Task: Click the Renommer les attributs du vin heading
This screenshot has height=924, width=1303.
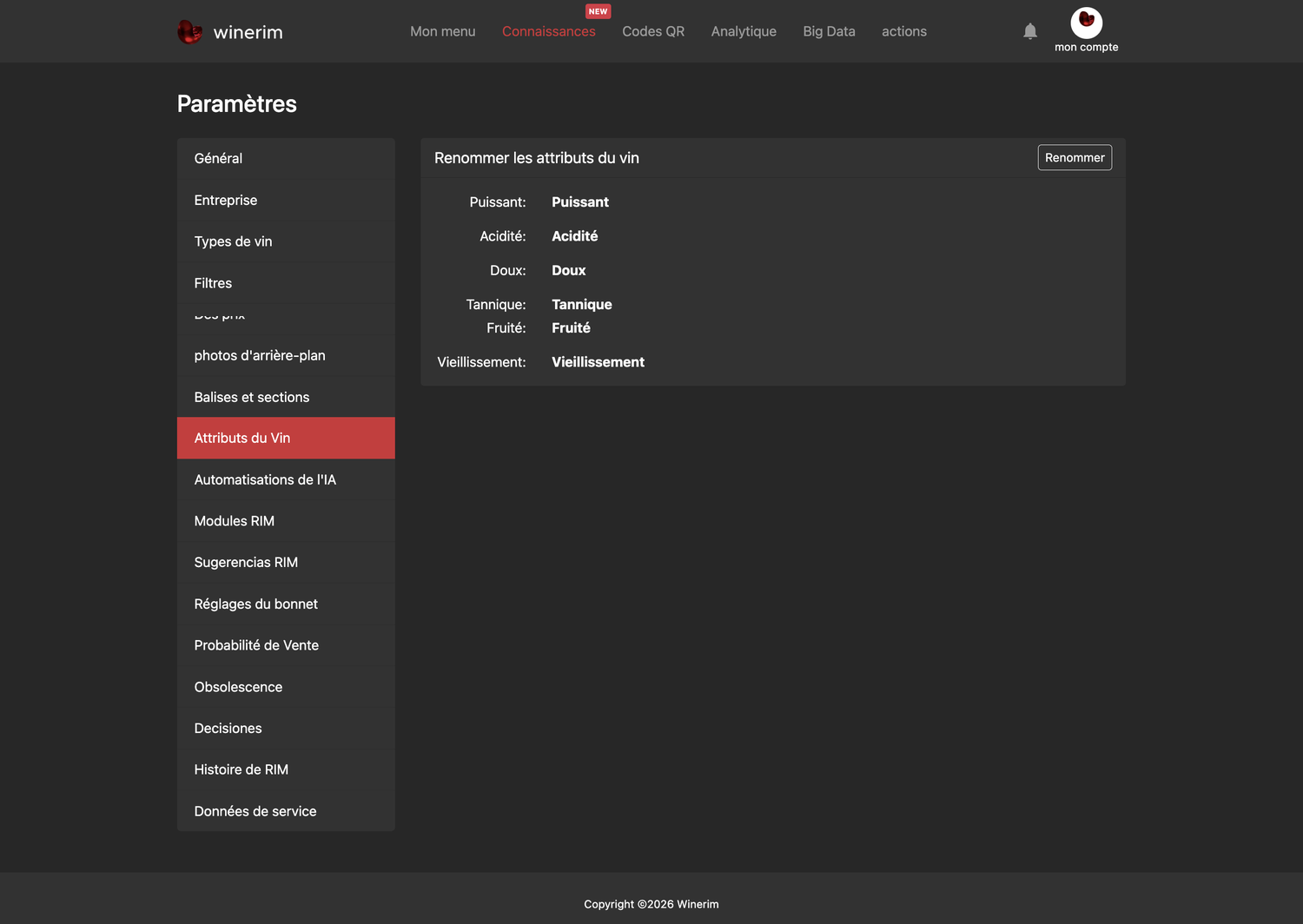Action: pyautogui.click(x=537, y=158)
